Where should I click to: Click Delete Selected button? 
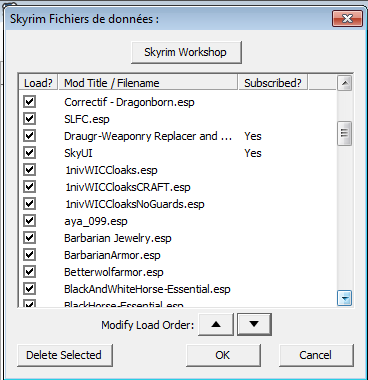(x=65, y=355)
